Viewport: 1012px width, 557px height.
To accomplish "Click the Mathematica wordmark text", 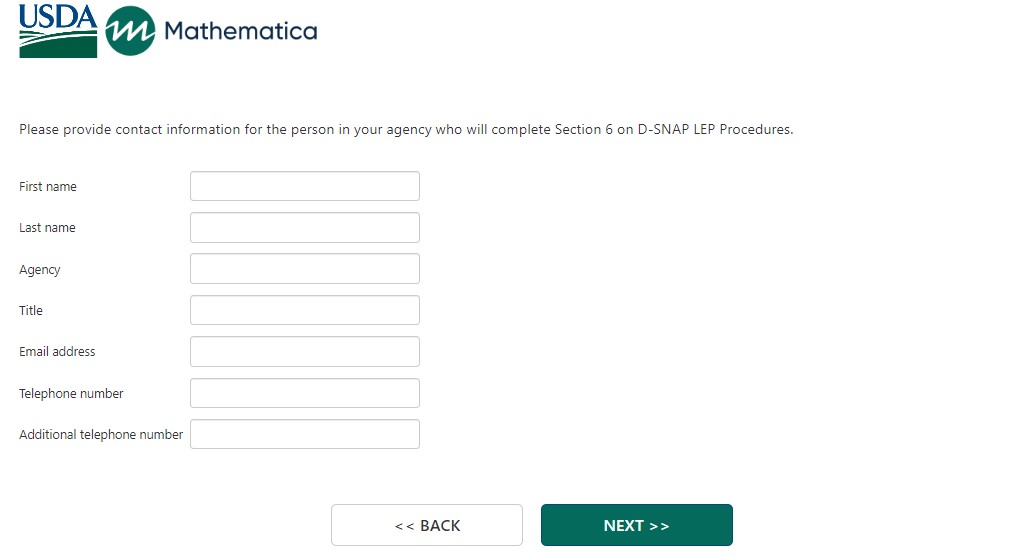I will pyautogui.click(x=240, y=31).
